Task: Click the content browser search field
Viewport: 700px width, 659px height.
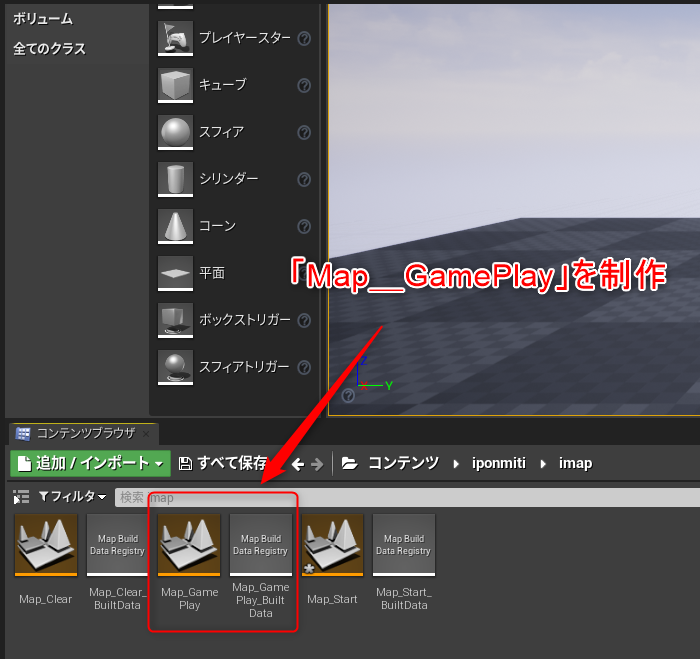Action: 400,497
